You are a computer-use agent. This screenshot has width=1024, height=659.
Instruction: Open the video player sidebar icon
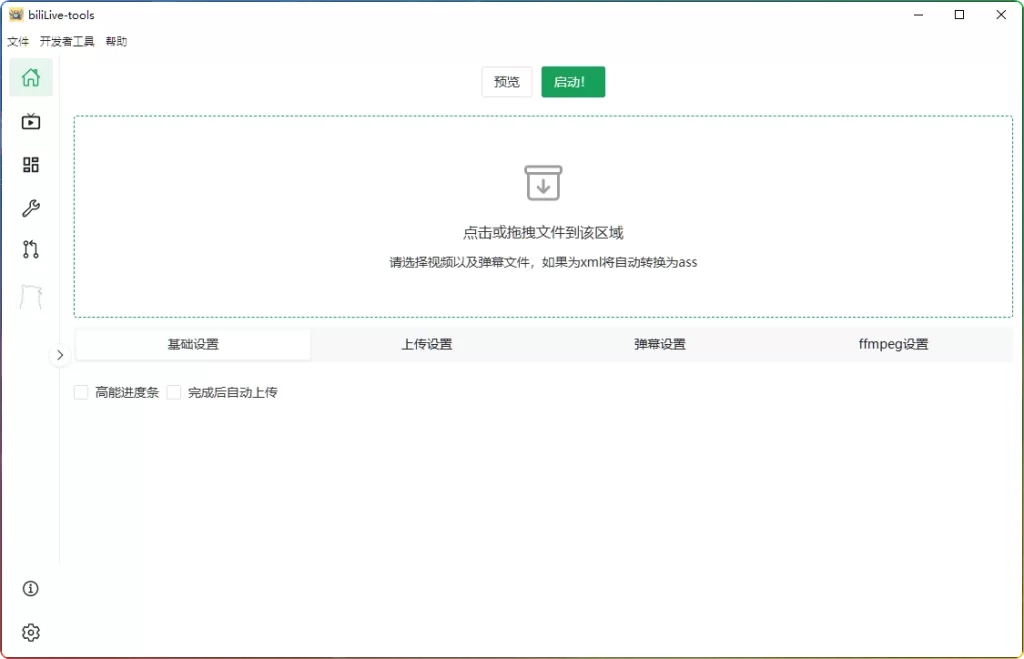tap(30, 121)
